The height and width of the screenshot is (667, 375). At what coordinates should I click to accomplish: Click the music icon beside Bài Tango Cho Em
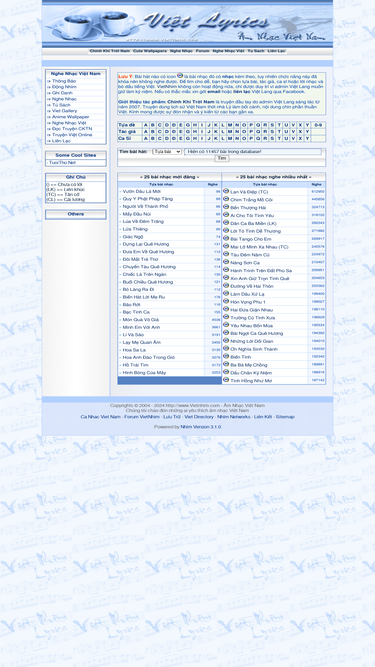coord(226,238)
